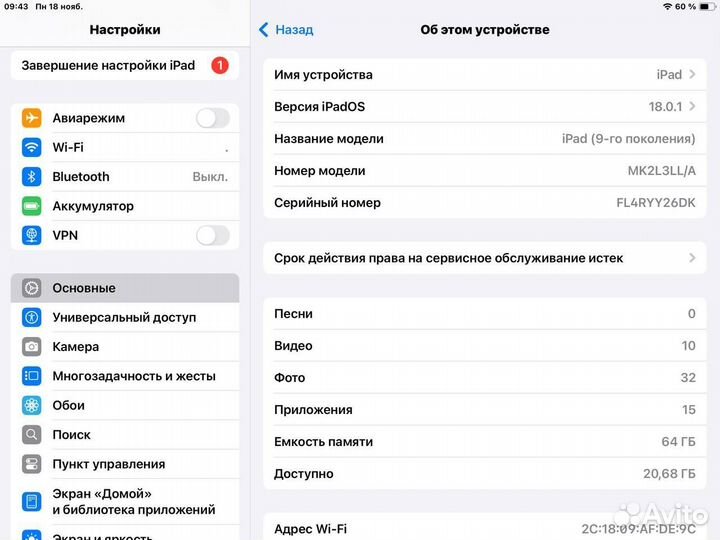Open Bluetooth row showing Выкл.

coord(125,177)
